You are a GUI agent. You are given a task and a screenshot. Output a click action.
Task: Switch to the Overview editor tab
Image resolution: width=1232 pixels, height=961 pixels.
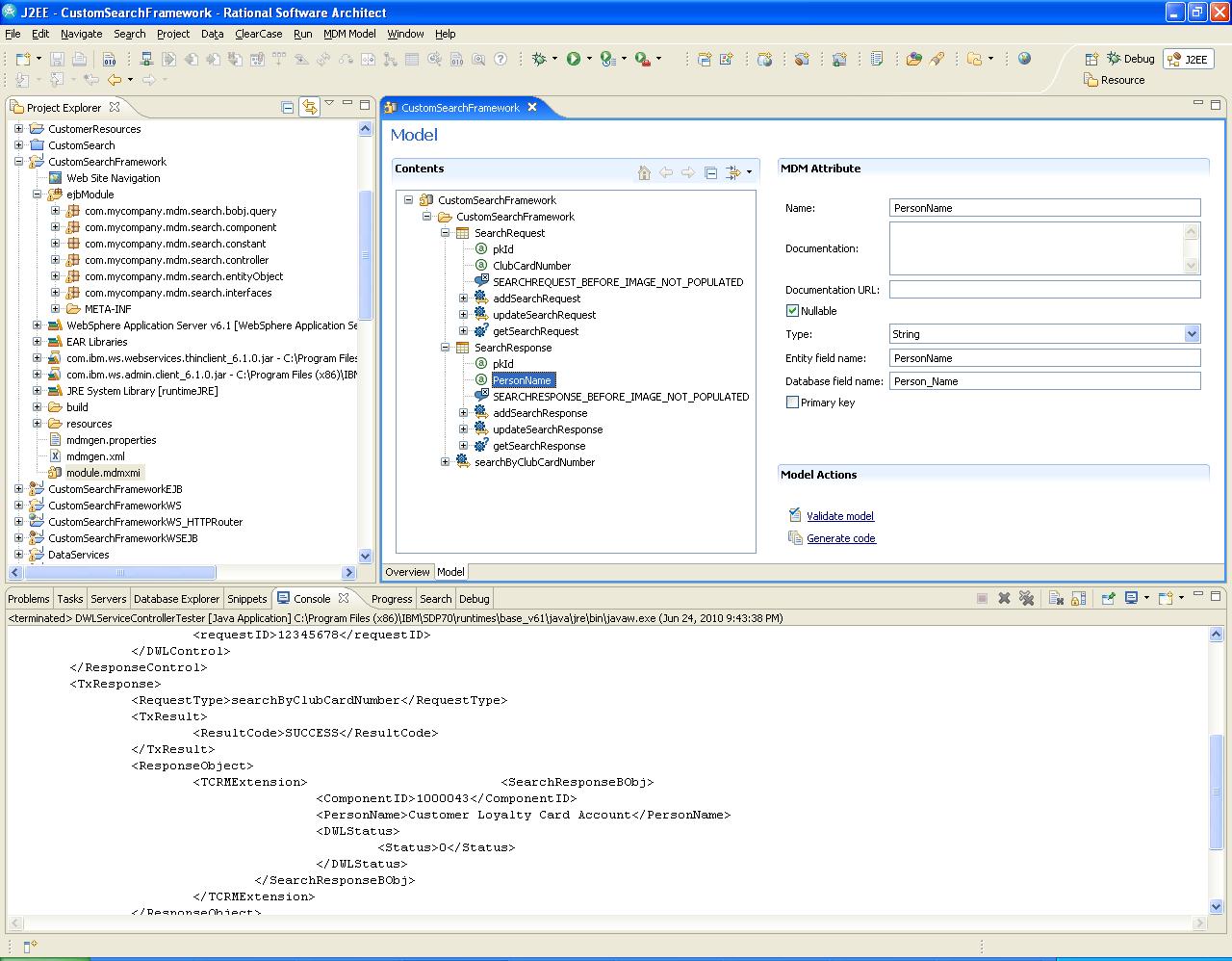pos(407,572)
